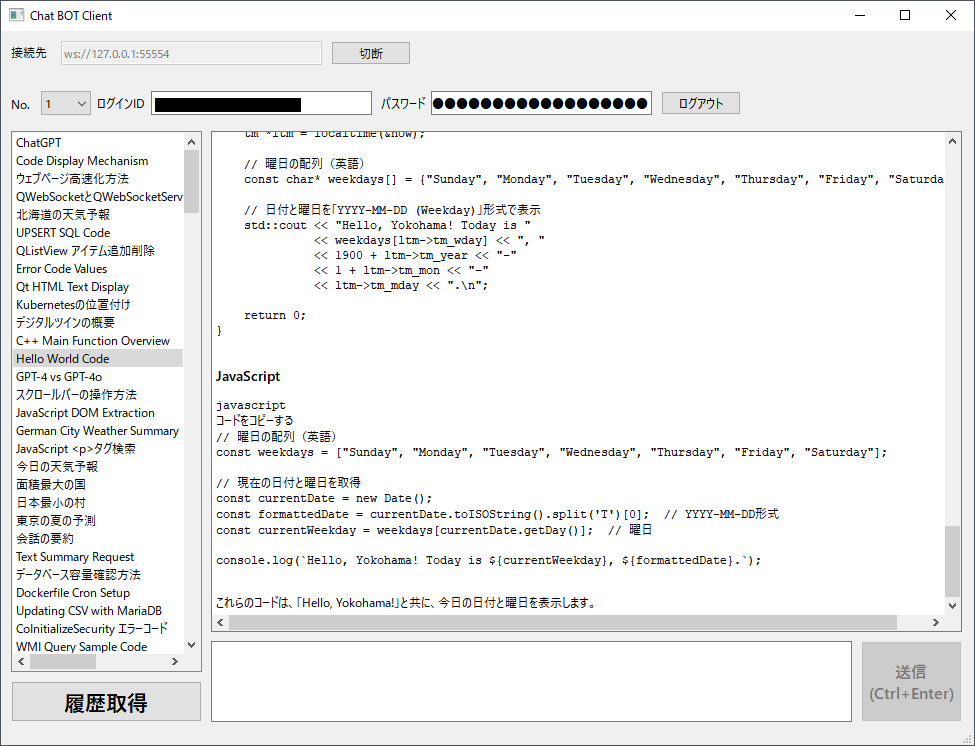Viewport: 975px width, 746px height.
Task: Open the Kubernetesの位置付け history entry
Action: [73, 305]
